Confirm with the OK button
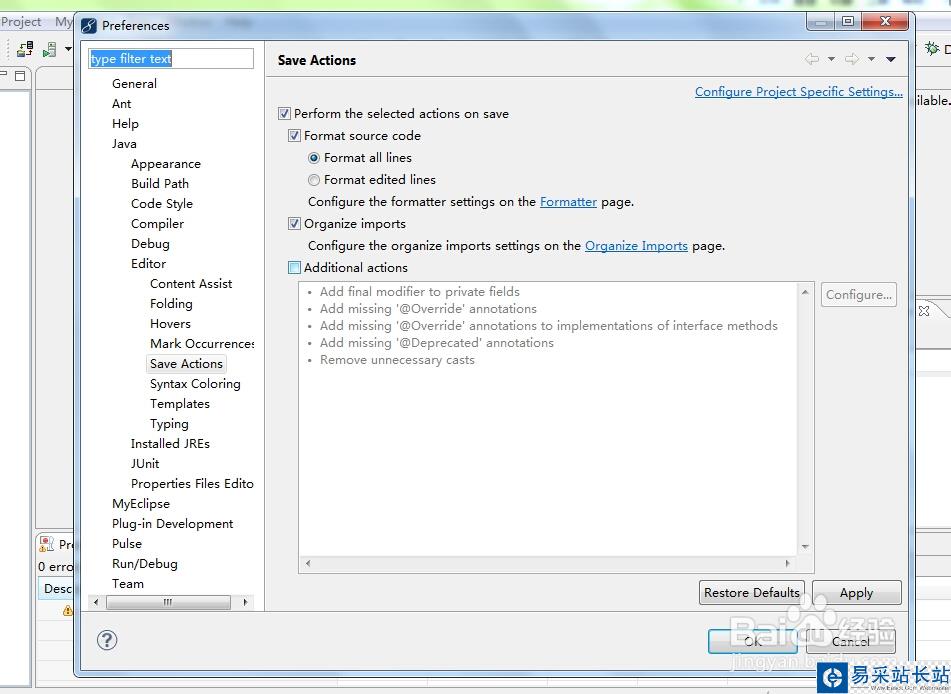This screenshot has height=694, width=951. click(x=753, y=641)
